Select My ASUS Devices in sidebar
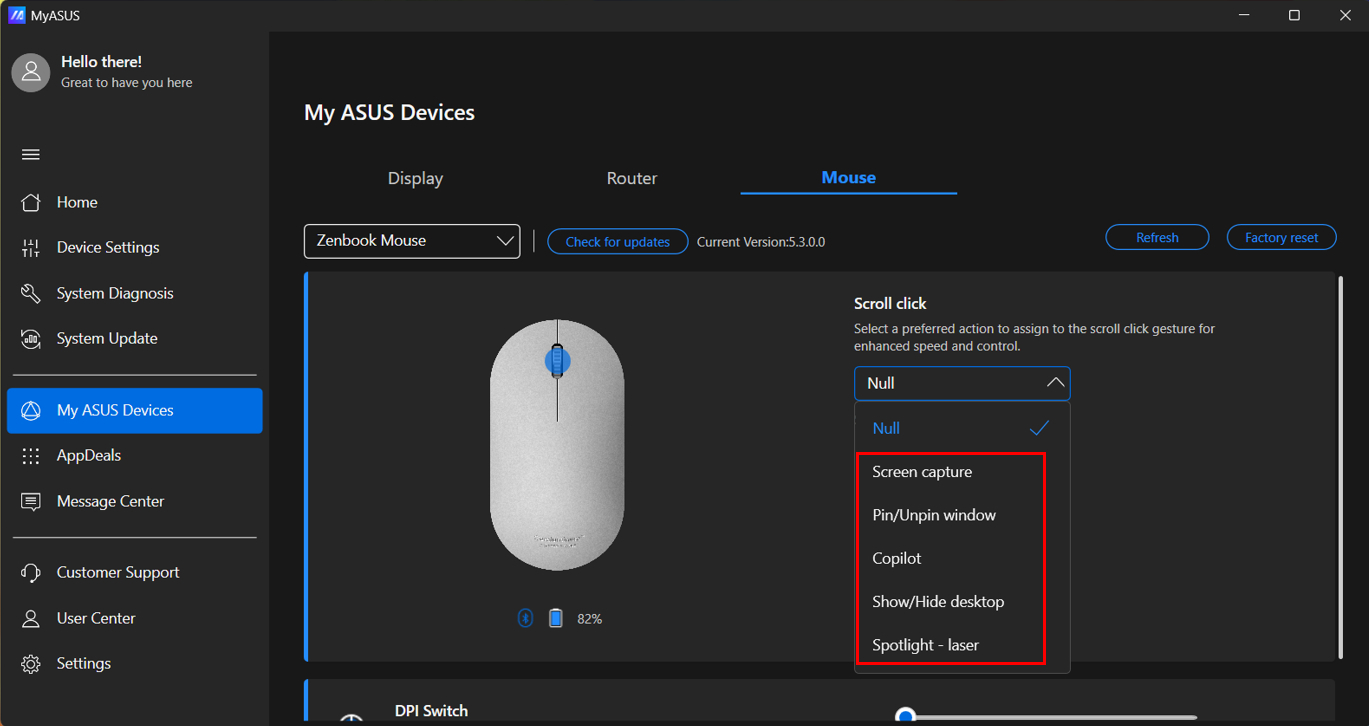The height and width of the screenshot is (726, 1369). tap(135, 411)
